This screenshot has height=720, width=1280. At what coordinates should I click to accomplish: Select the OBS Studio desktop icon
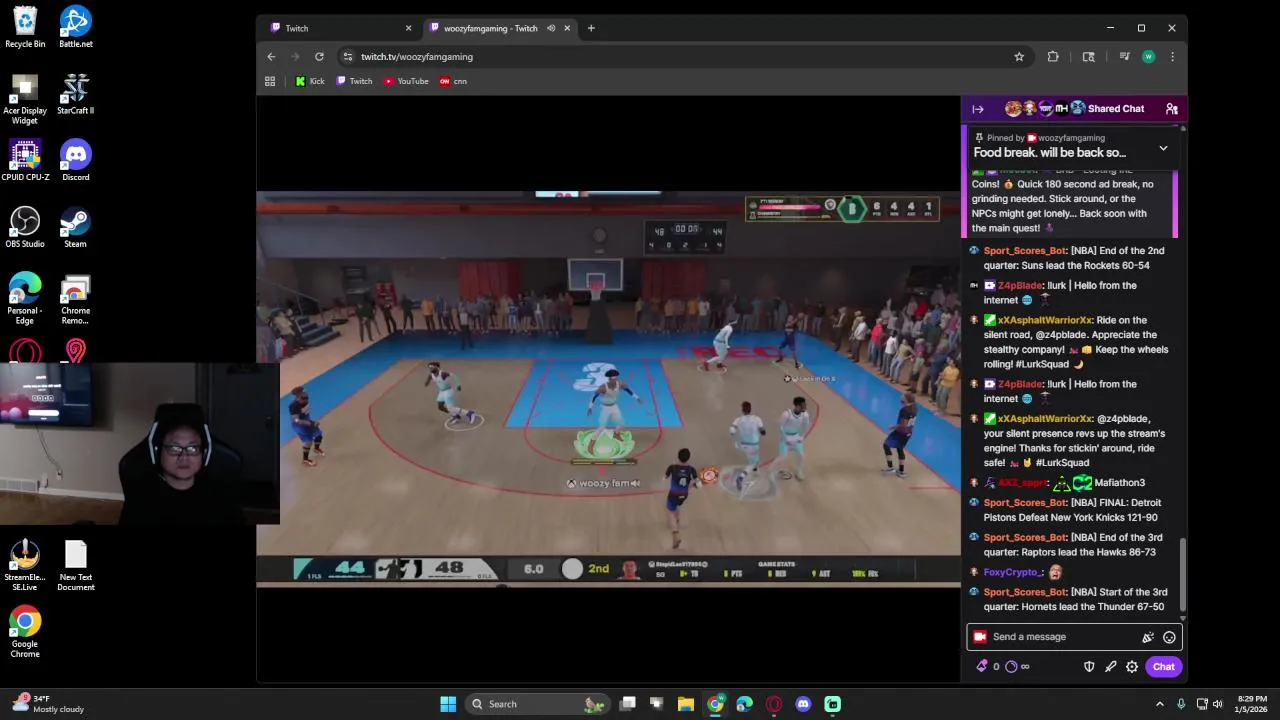coord(25,227)
